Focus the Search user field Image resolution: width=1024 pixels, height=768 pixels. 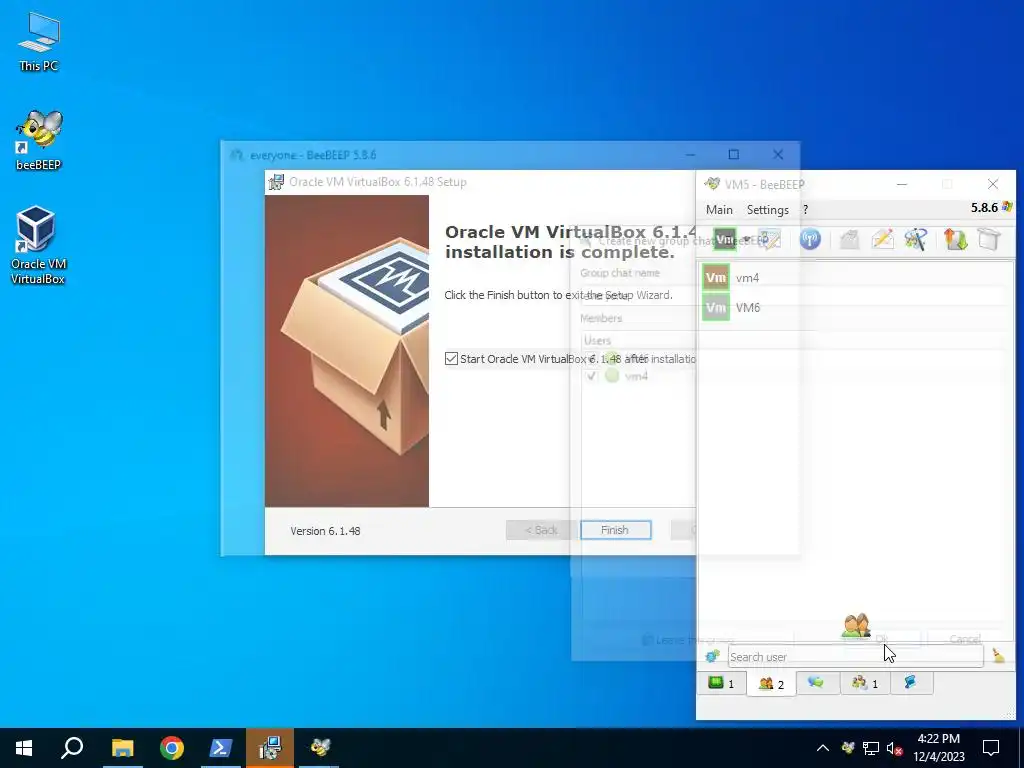[x=856, y=656]
